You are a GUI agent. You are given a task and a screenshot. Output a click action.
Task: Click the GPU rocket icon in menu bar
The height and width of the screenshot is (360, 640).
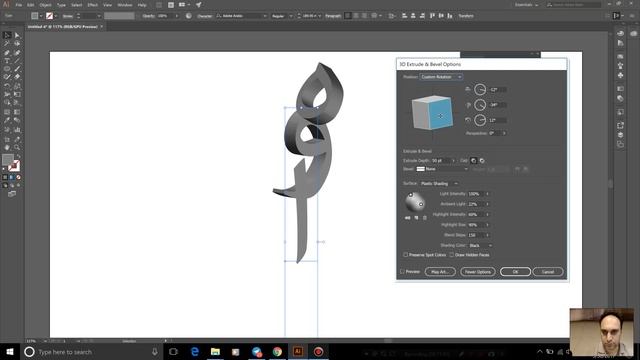pyautogui.click(x=198, y=5)
